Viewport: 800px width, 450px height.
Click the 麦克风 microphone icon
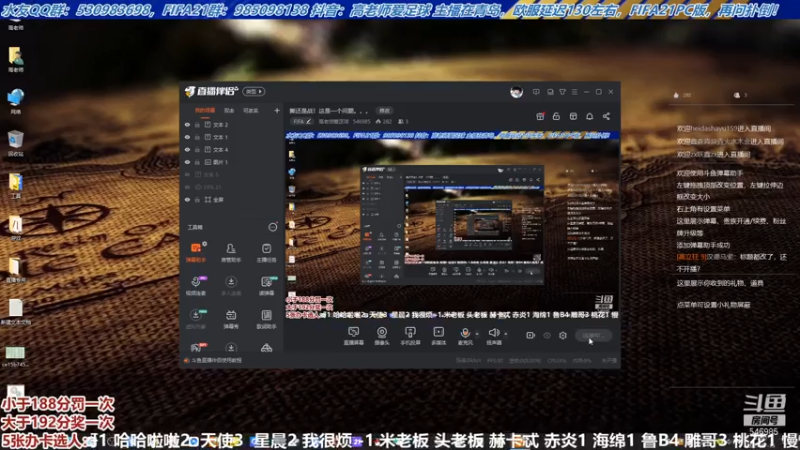tap(465, 333)
